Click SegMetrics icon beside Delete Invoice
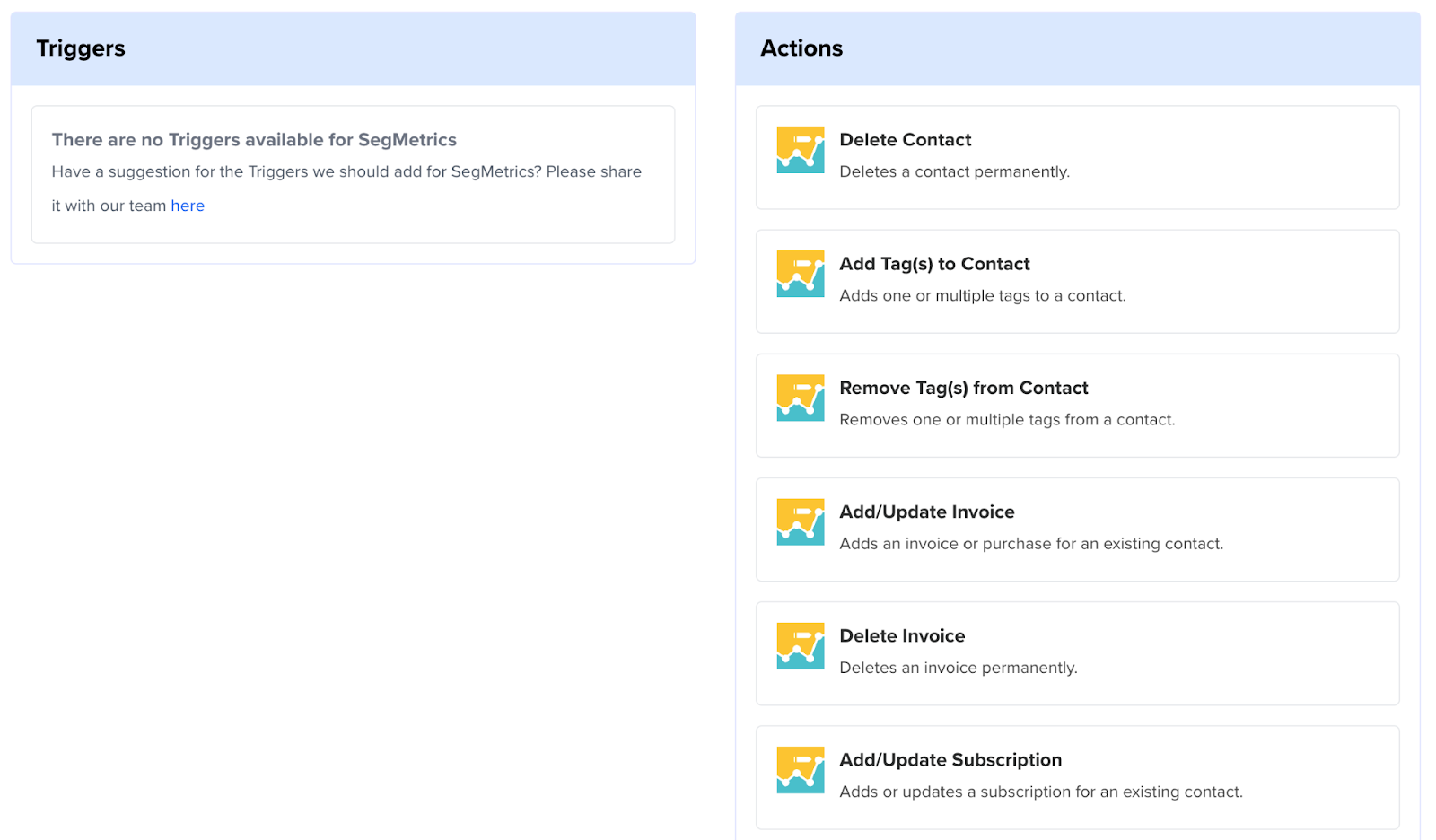This screenshot has width=1436, height=840. (x=800, y=646)
